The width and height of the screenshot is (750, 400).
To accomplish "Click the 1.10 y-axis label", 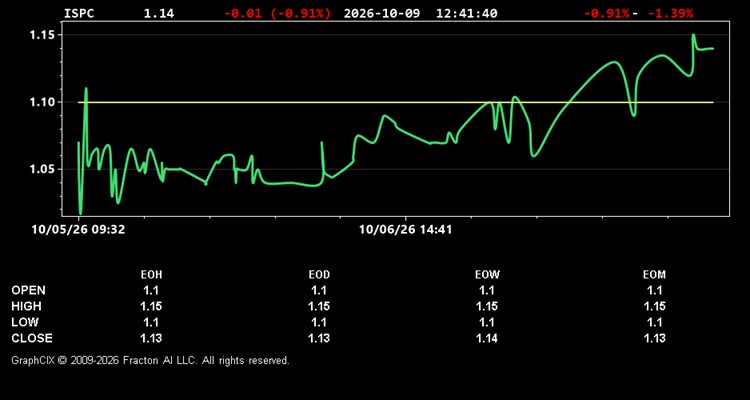I will (x=42, y=102).
